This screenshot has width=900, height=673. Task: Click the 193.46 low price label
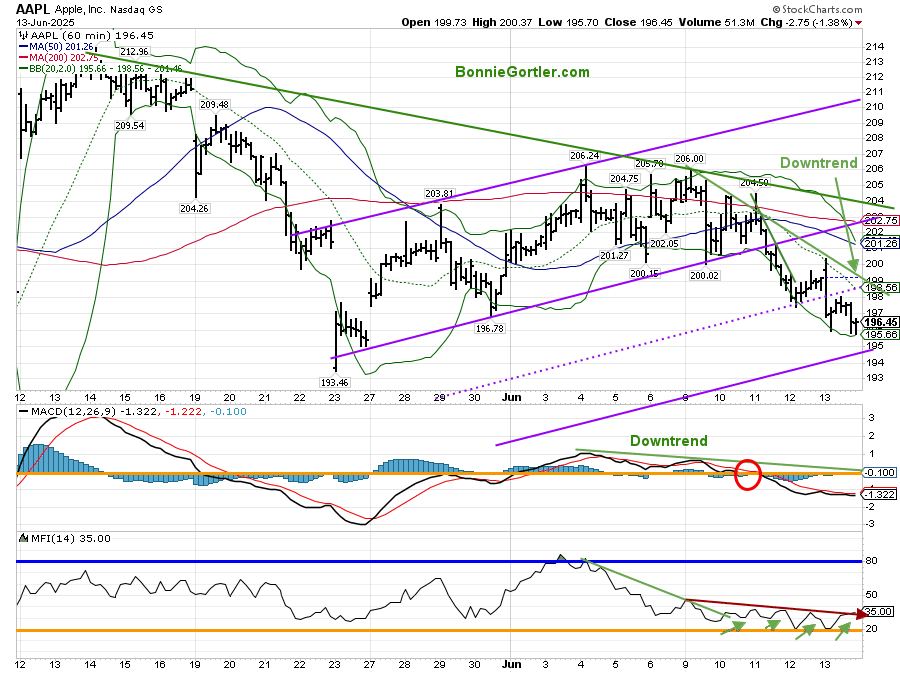point(334,382)
